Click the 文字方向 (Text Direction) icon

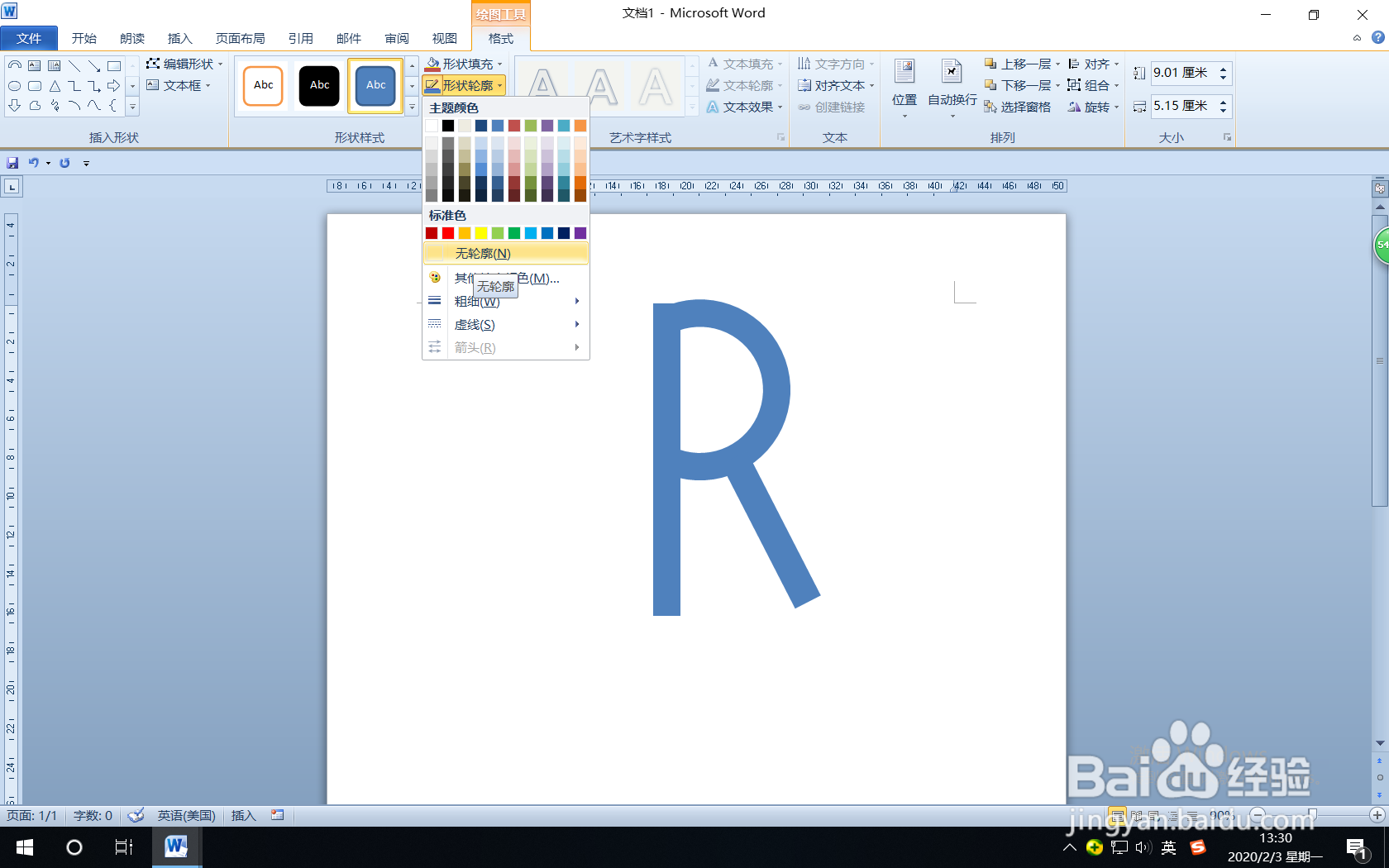click(804, 63)
